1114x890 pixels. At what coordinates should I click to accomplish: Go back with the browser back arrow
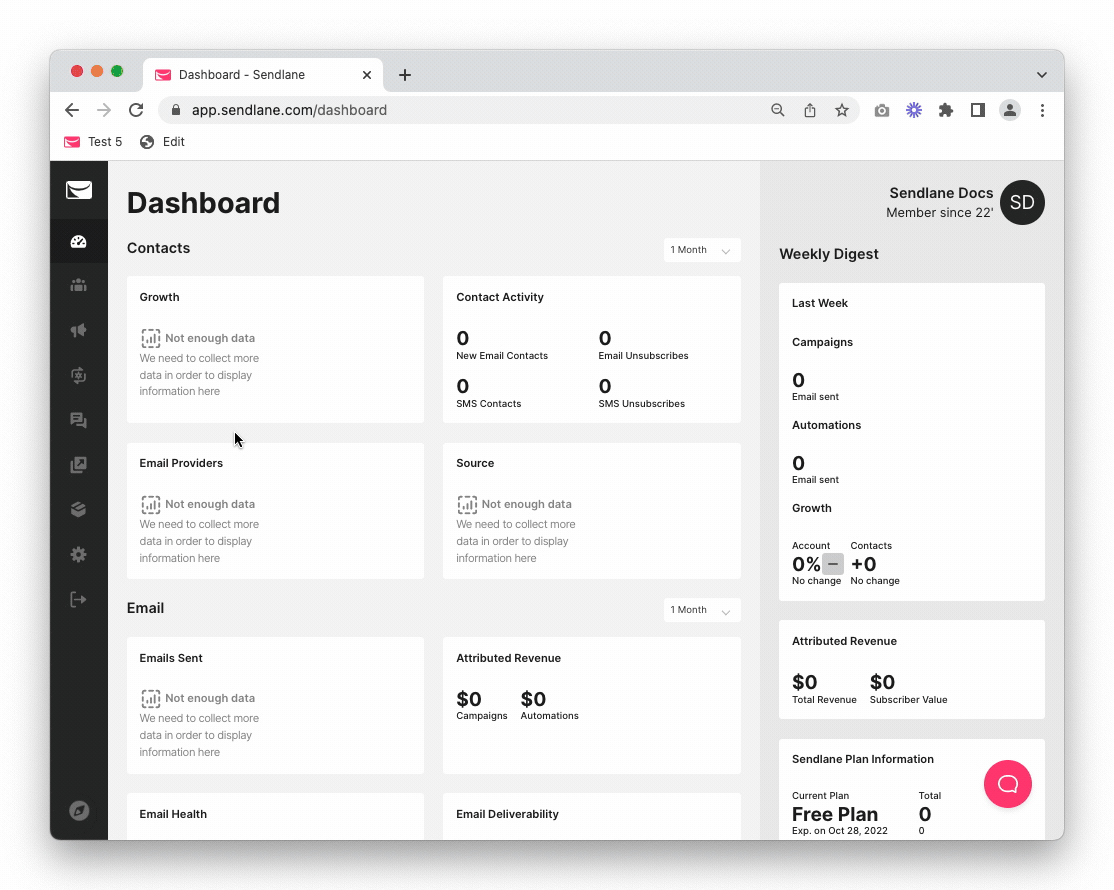[x=72, y=110]
